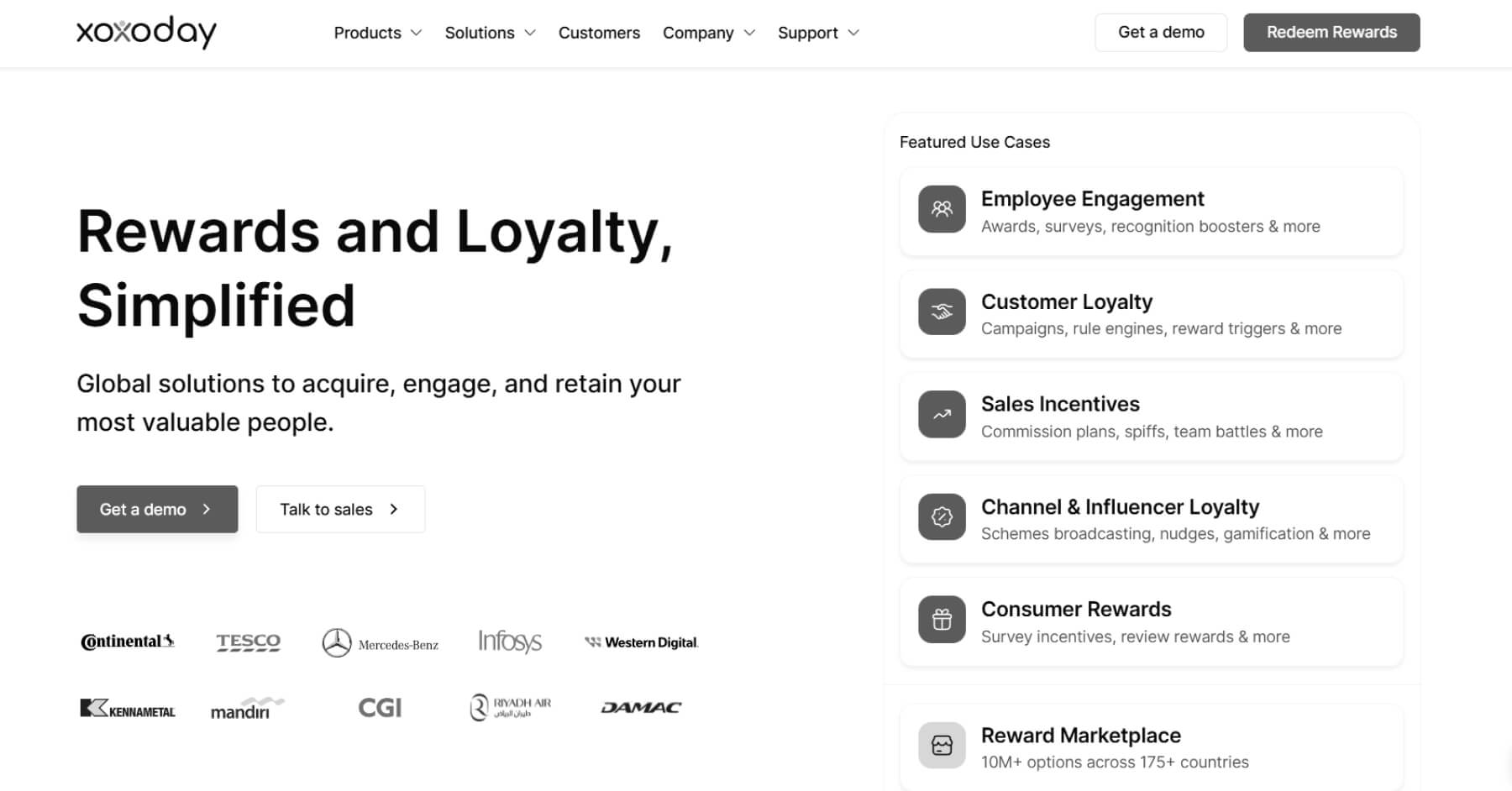Click the Channel & Influencer Loyalty badge icon
The image size is (1512, 791).
coord(942,516)
